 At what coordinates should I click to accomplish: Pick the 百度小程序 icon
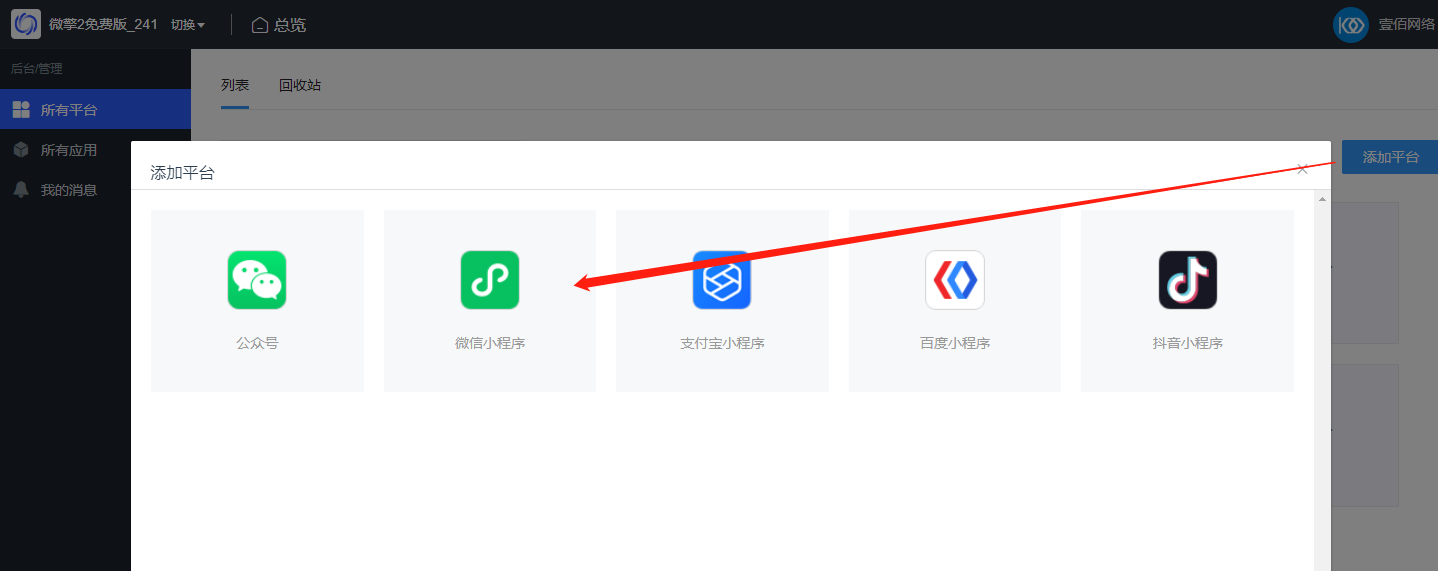click(x=955, y=280)
